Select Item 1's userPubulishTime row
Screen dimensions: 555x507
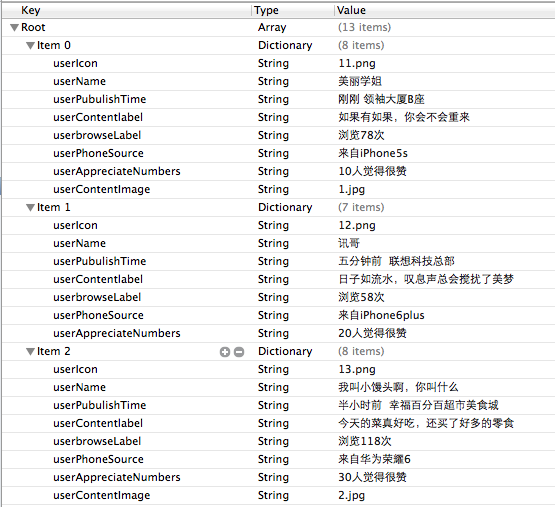(x=278, y=261)
